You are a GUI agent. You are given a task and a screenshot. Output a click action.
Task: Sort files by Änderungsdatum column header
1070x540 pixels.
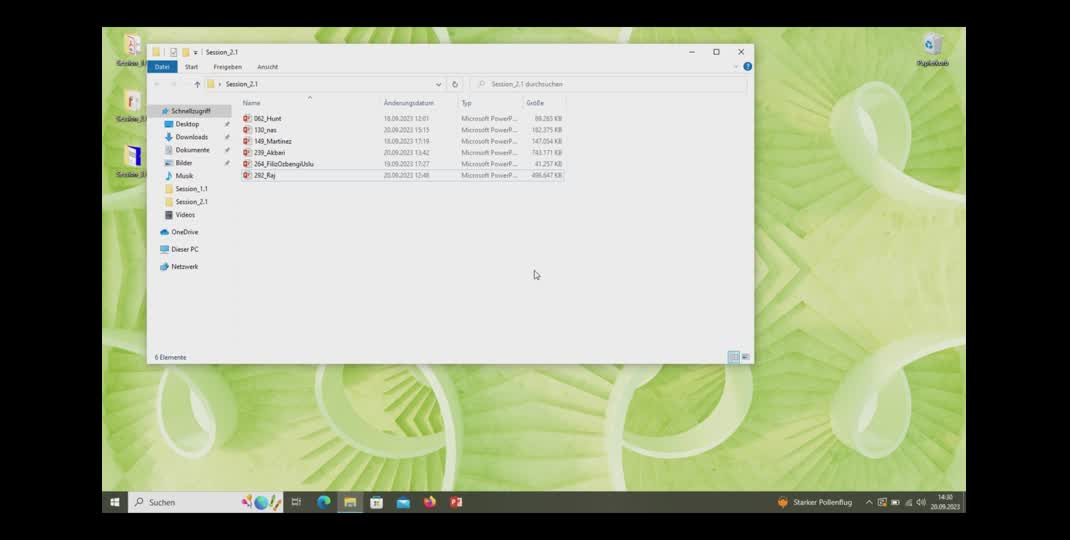tap(408, 103)
